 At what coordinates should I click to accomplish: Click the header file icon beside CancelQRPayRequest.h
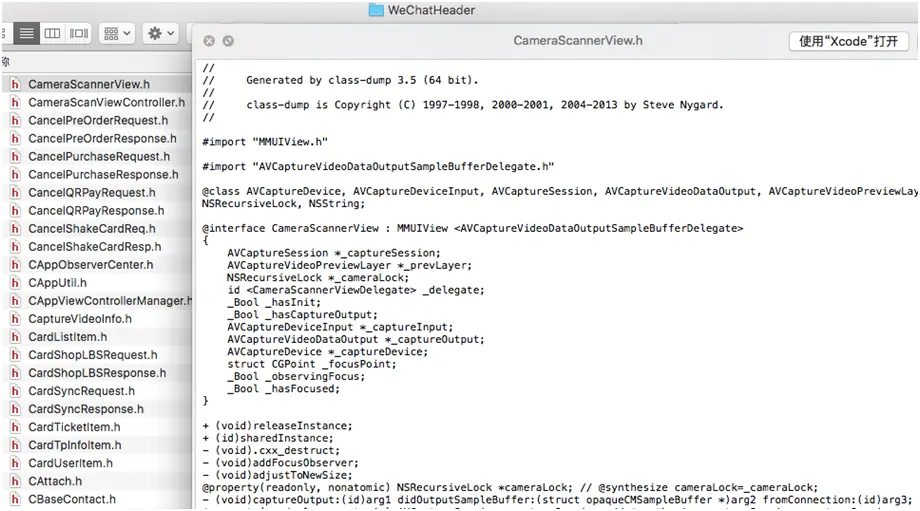click(15, 192)
